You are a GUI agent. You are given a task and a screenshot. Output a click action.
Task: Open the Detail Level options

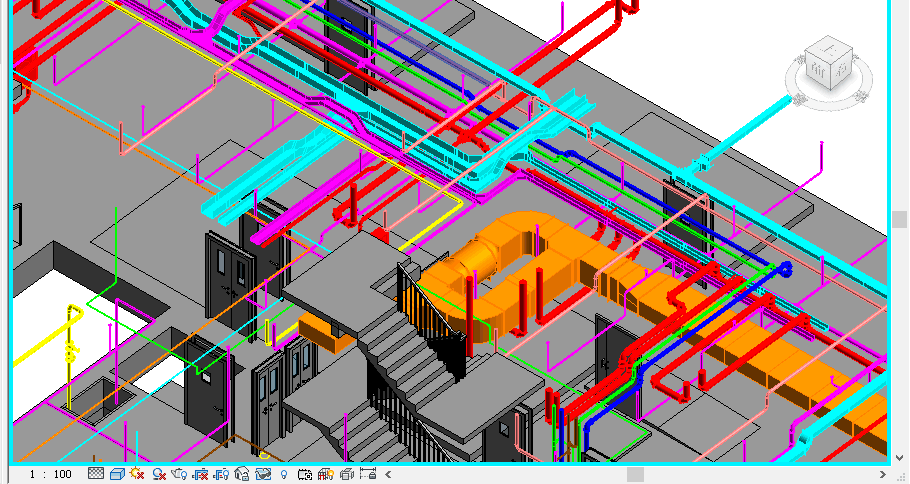[96, 474]
